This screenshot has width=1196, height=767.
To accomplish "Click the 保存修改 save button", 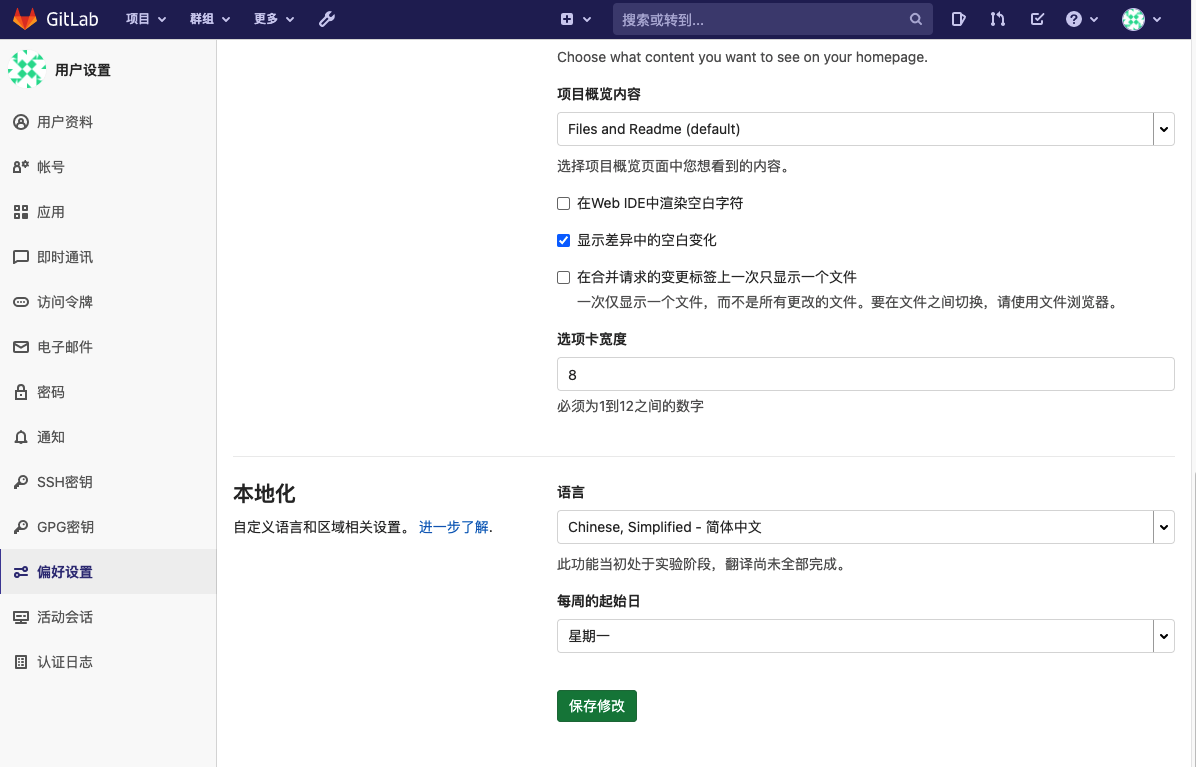I will click(x=596, y=705).
